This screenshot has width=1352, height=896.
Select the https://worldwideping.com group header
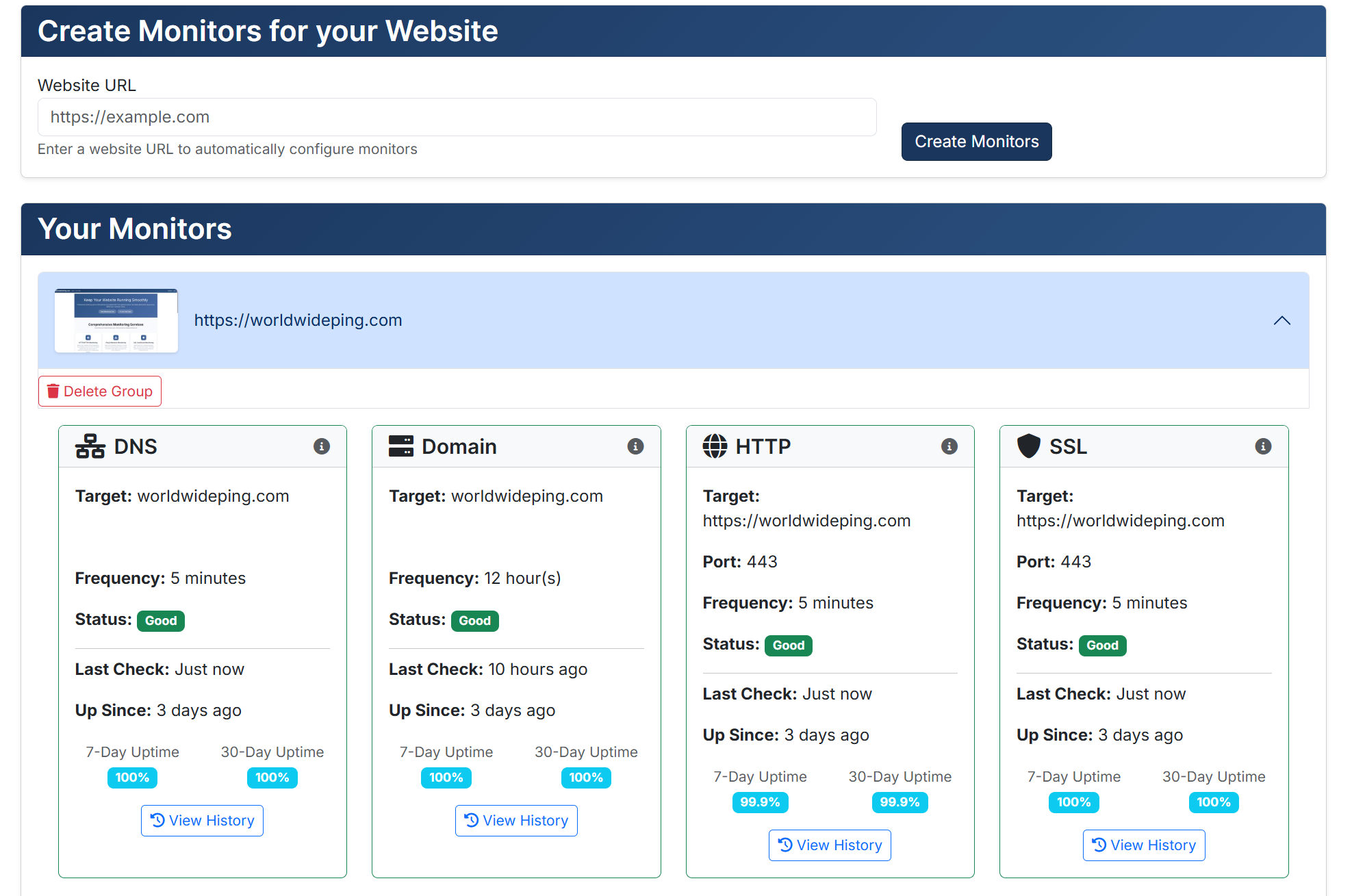[298, 320]
